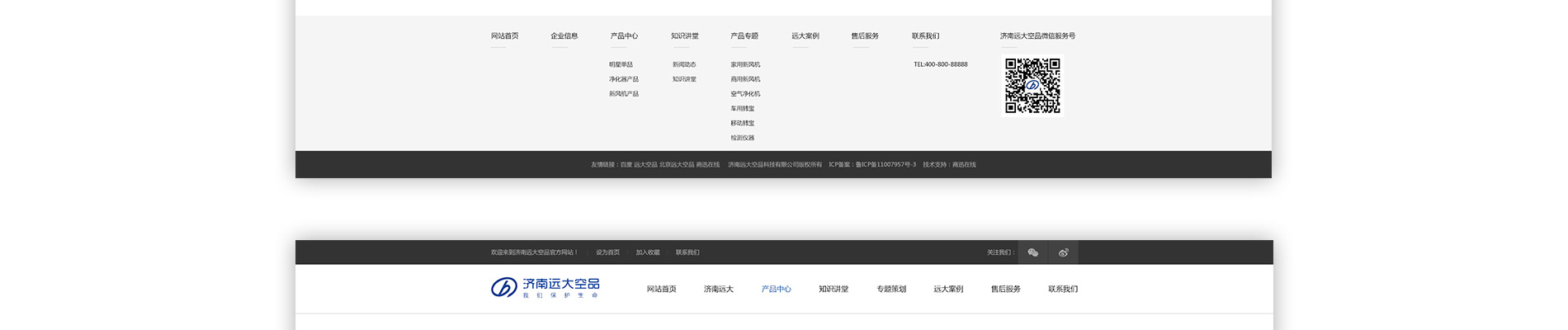This screenshot has width=1568, height=330.
Task: Open 商用新风机 footer sublink
Action: pyautogui.click(x=745, y=79)
